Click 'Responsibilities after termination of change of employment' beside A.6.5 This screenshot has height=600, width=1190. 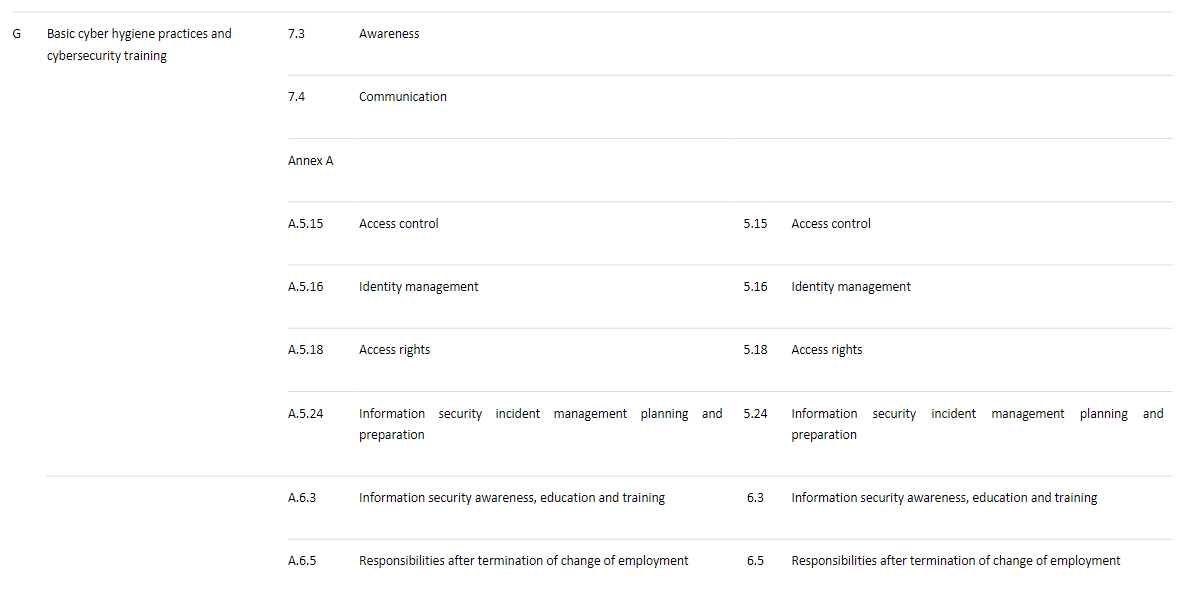[523, 560]
